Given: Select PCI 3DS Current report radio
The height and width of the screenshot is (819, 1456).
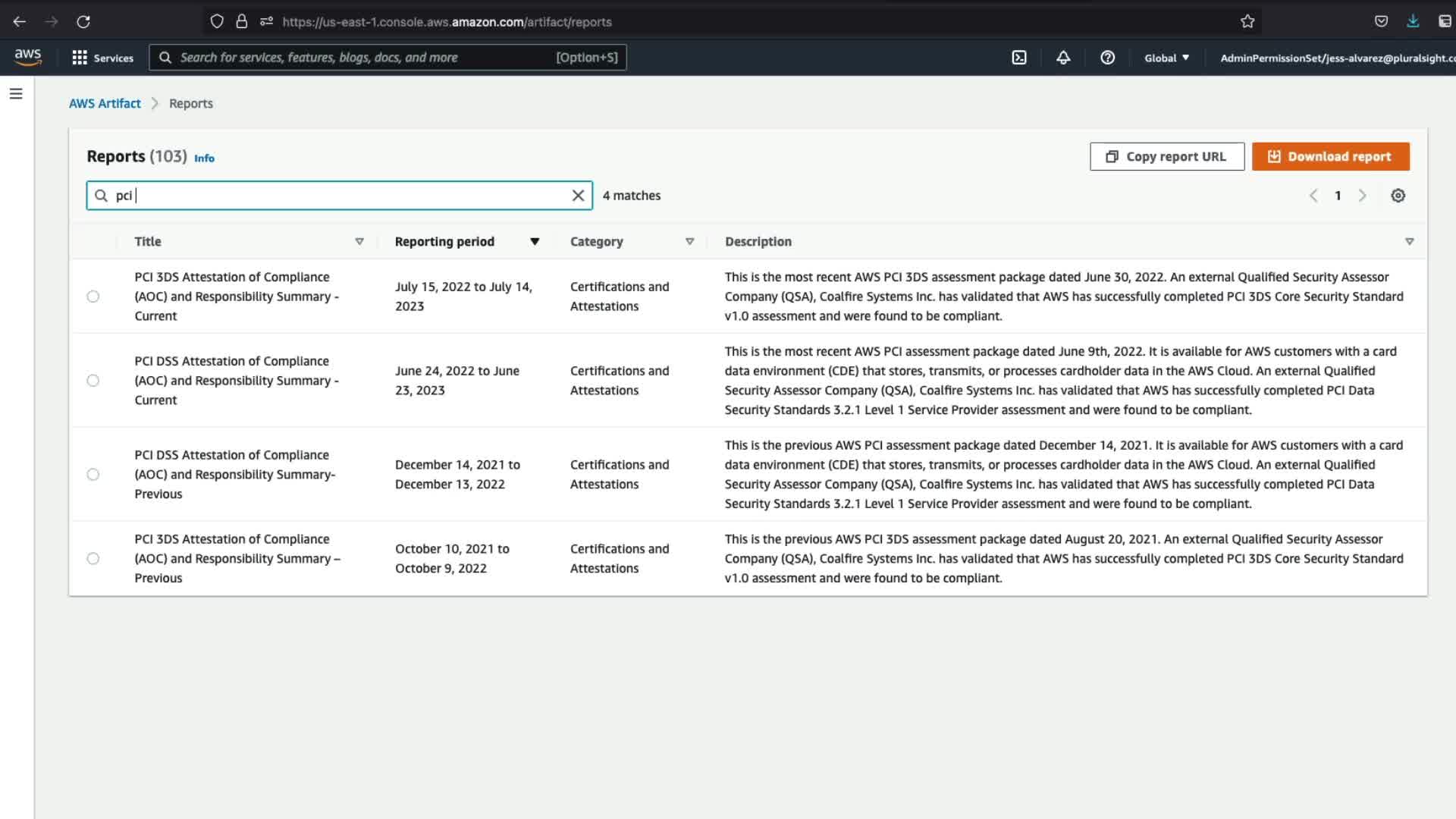Looking at the screenshot, I should point(93,297).
